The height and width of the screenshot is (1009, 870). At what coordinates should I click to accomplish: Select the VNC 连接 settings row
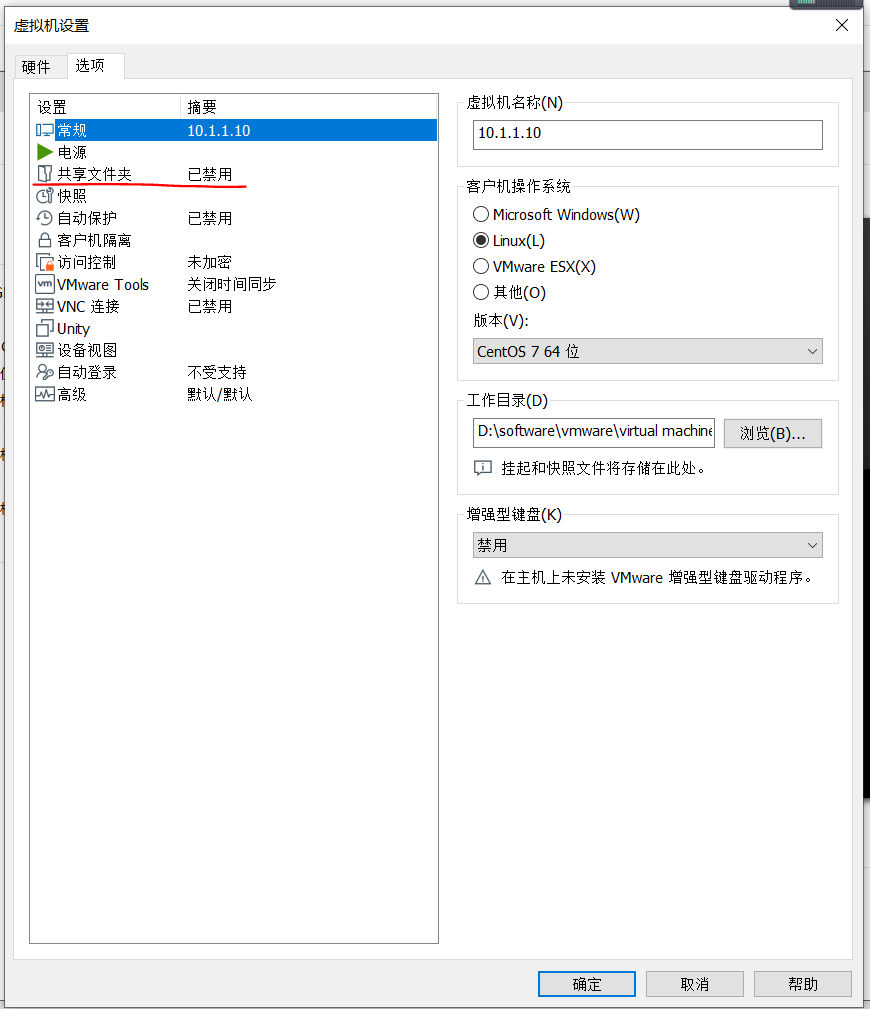pos(236,306)
